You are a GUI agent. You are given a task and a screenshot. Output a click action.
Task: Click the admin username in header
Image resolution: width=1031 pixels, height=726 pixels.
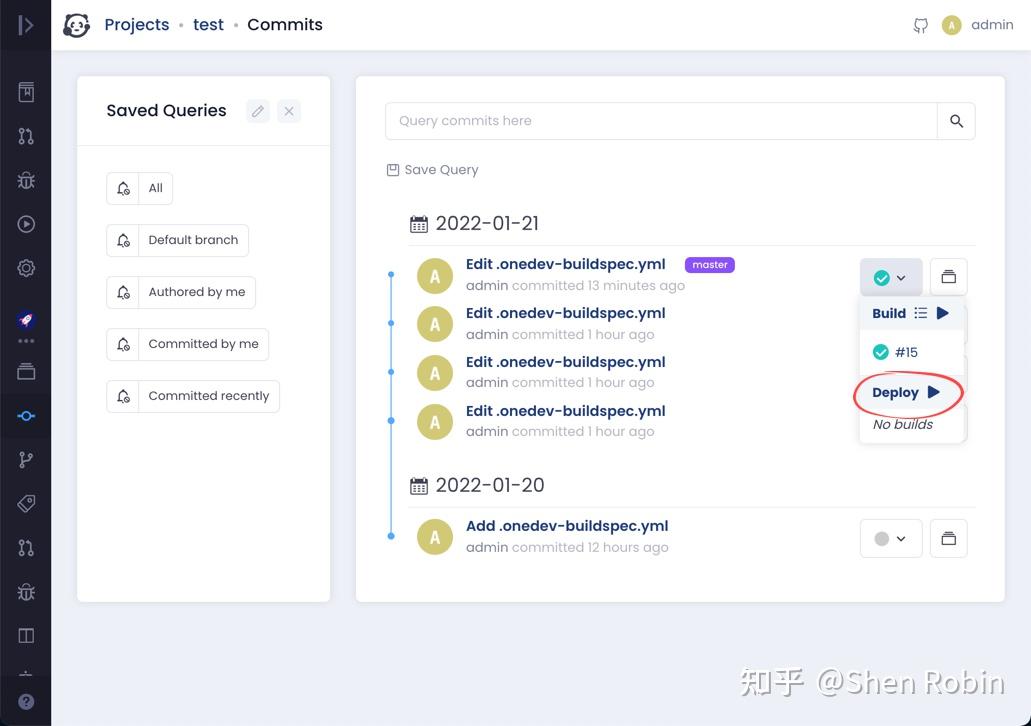[992, 25]
